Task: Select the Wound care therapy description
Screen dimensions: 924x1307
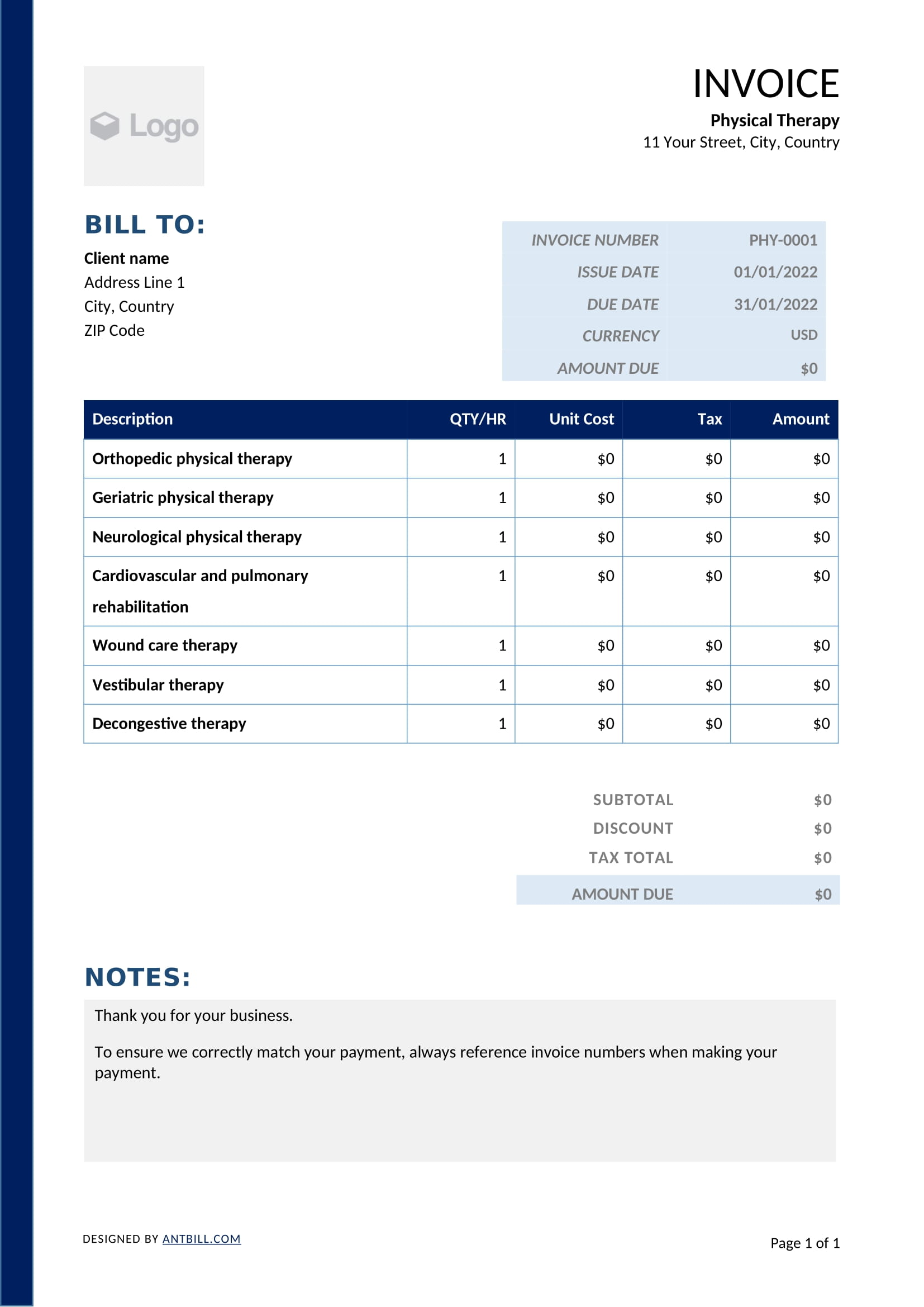Action: [x=165, y=645]
